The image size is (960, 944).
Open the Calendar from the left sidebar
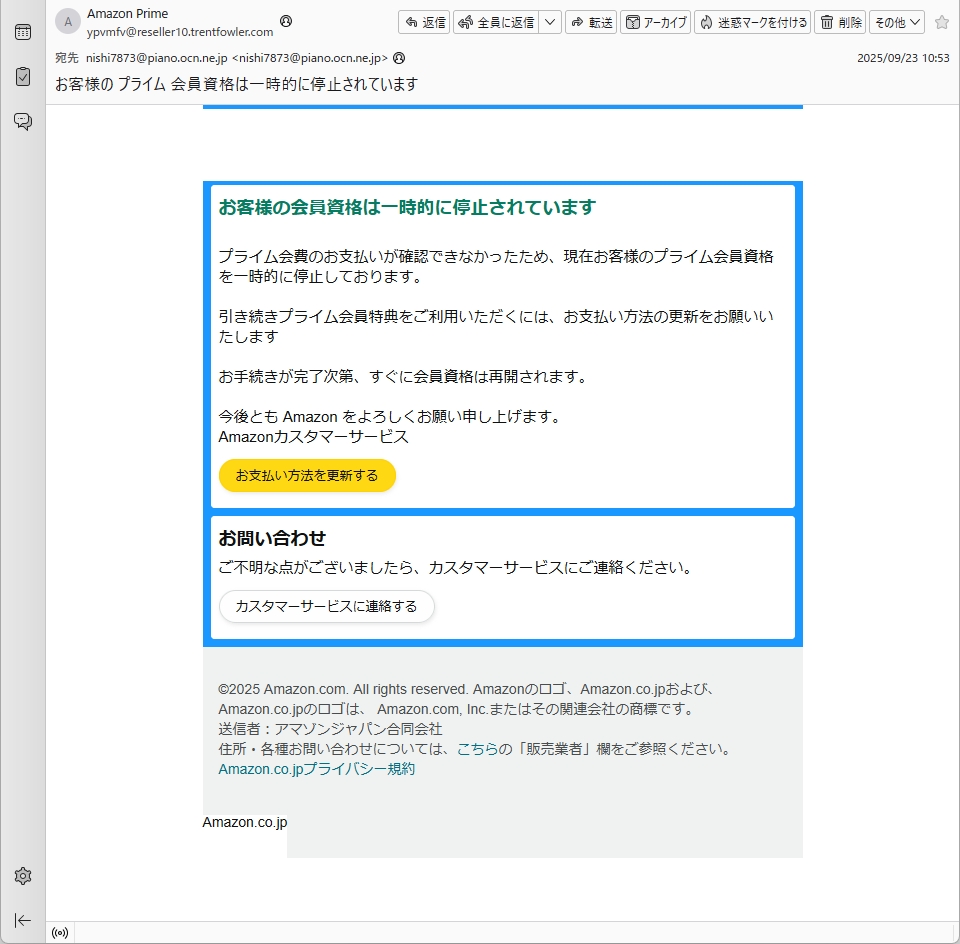22,32
